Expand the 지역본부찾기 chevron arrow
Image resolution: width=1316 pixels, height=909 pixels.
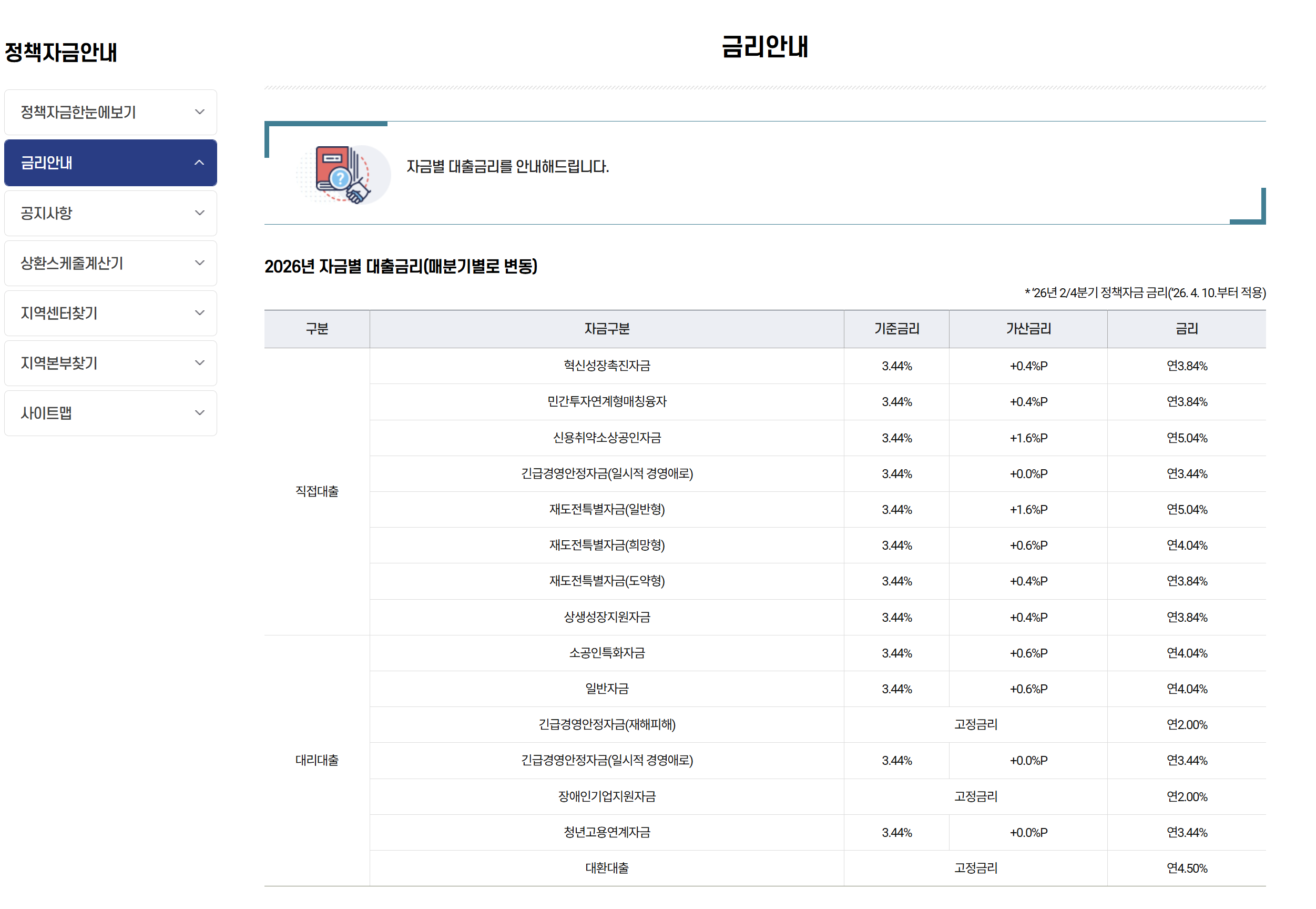click(199, 363)
